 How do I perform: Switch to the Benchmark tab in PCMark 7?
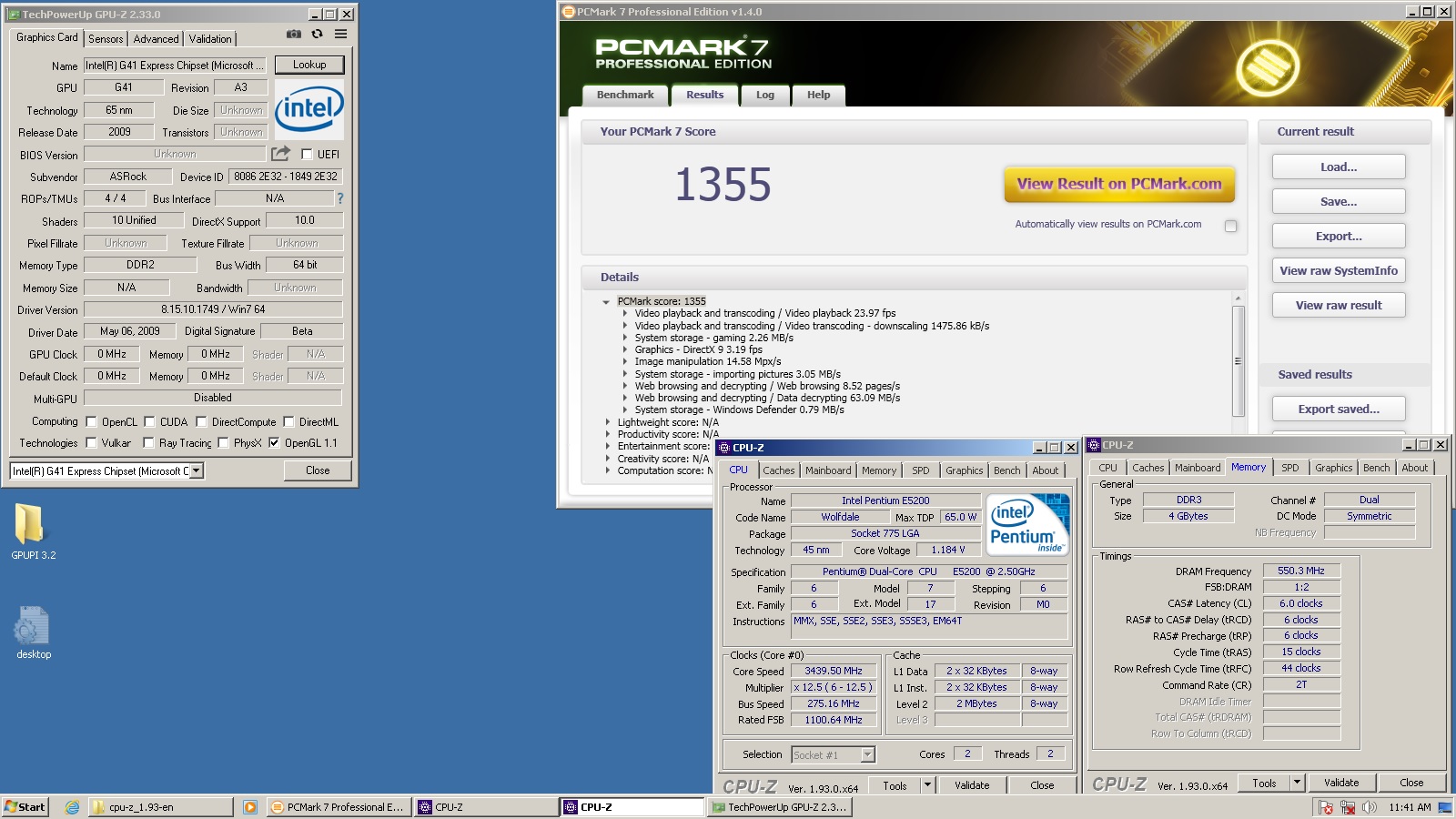(625, 95)
